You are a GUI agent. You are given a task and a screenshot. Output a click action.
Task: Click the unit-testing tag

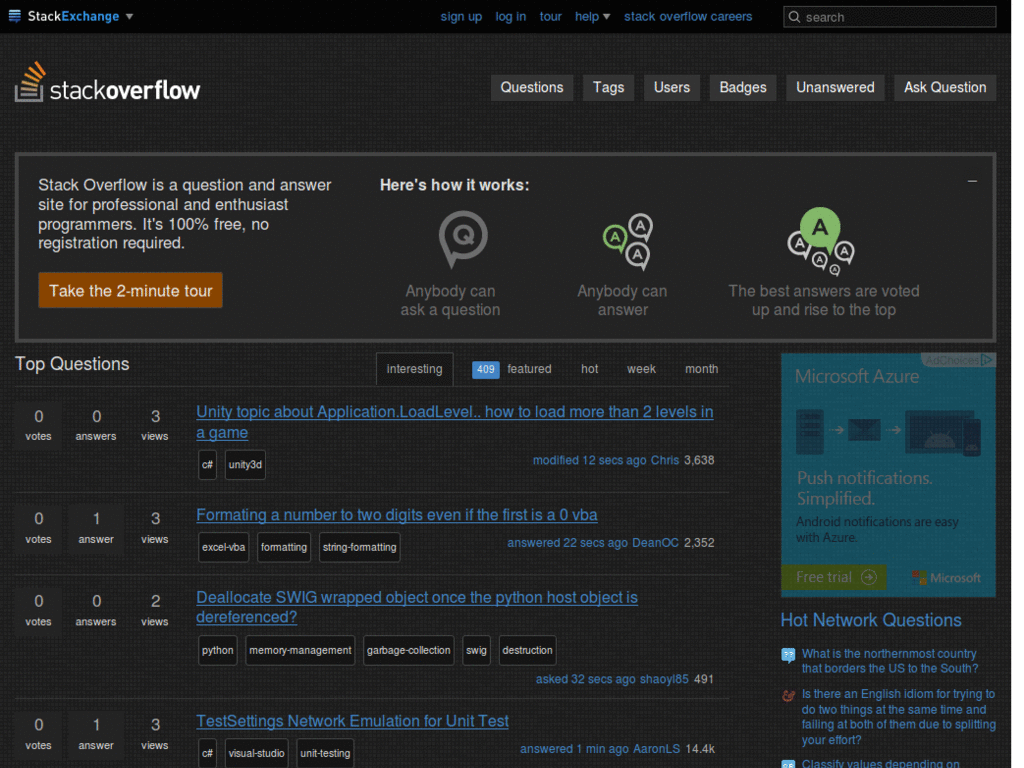325,754
